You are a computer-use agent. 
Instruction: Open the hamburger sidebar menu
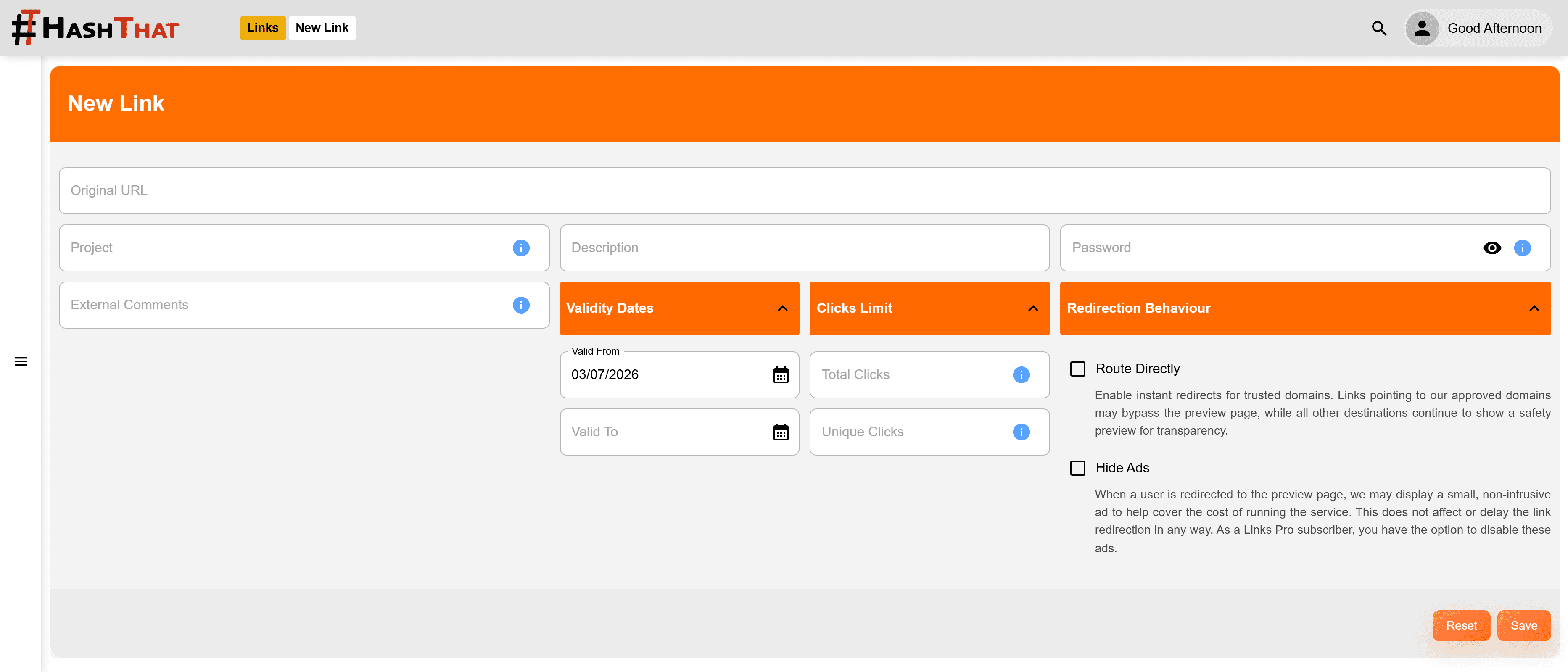[21, 361]
